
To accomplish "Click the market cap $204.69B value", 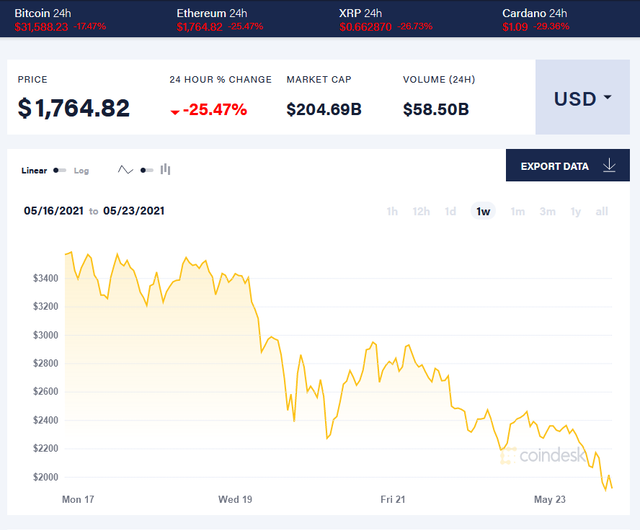I will tap(324, 109).
